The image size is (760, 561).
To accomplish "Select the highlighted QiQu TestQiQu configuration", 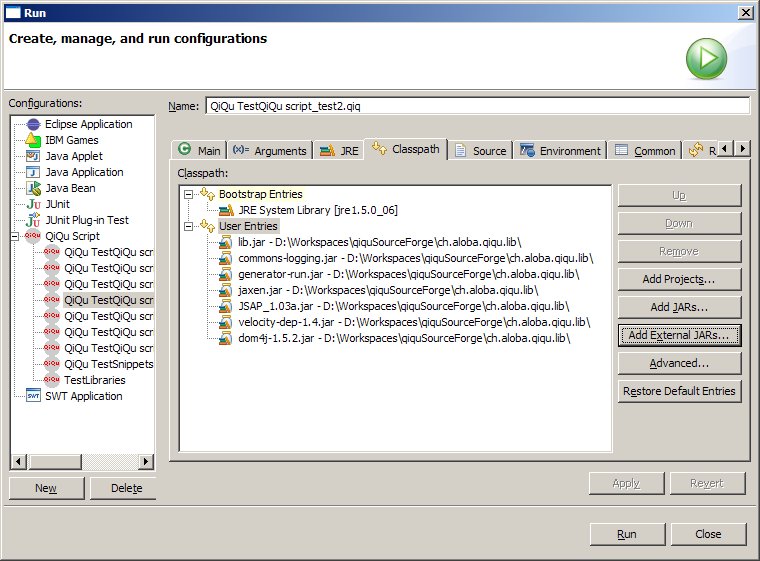I will click(x=109, y=300).
